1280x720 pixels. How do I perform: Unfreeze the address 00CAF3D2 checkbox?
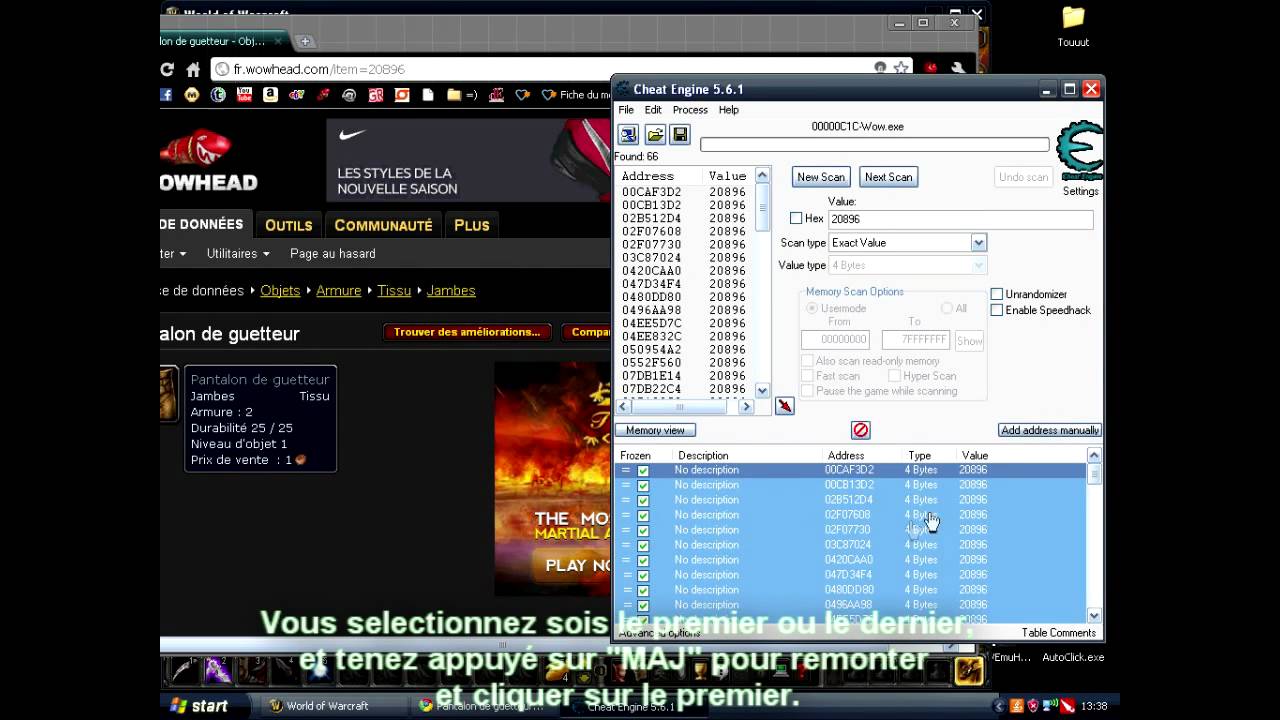pyautogui.click(x=643, y=470)
